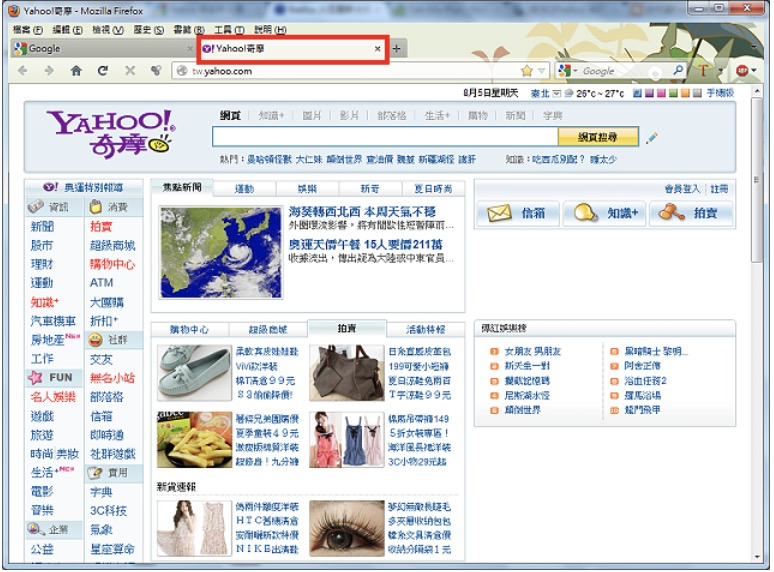Go forward with the forward arrow

pos(48,71)
